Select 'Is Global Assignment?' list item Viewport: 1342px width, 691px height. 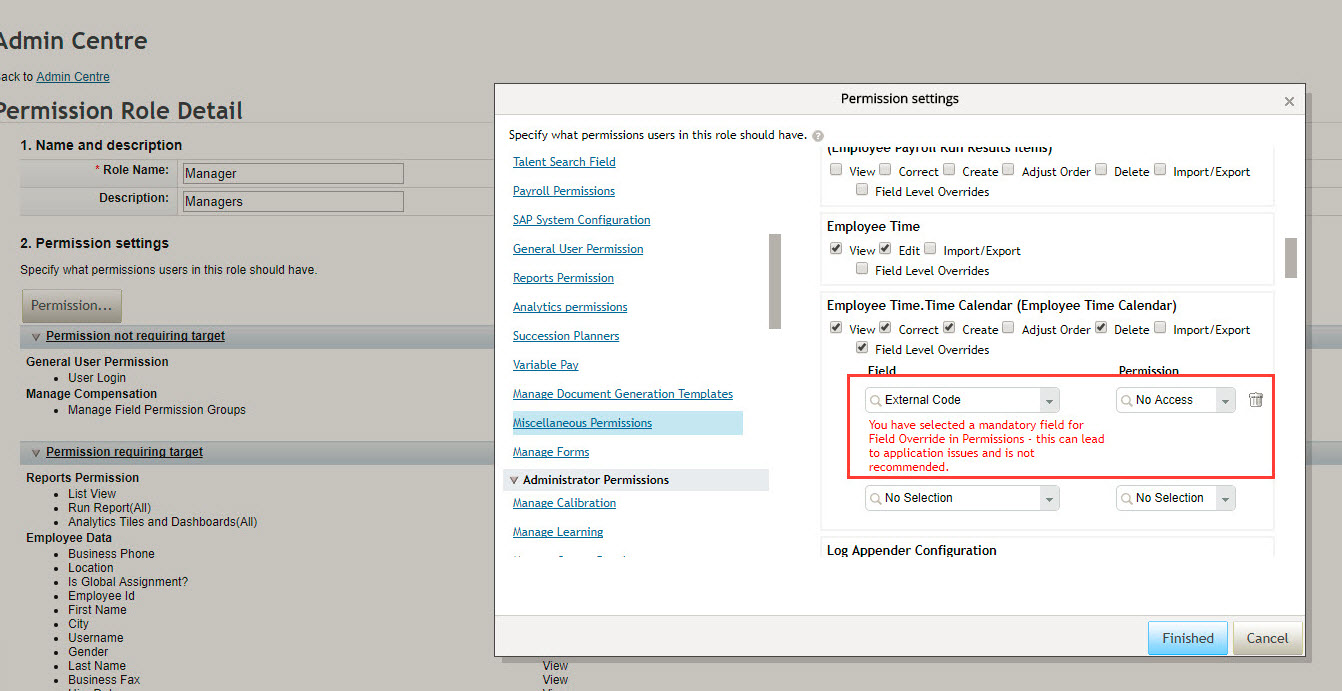pyautogui.click(x=128, y=582)
